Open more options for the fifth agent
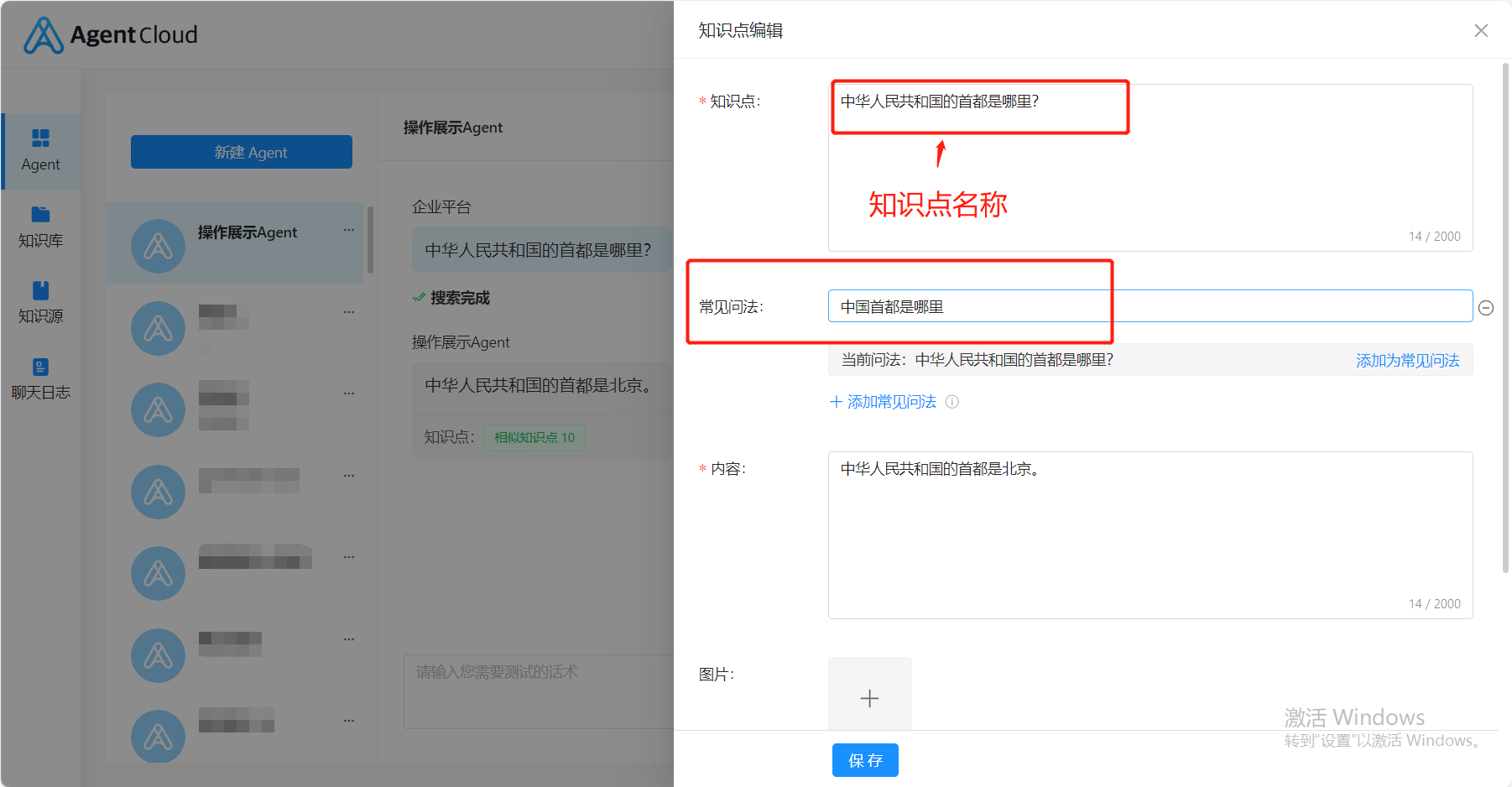The width and height of the screenshot is (1512, 787). 349,557
